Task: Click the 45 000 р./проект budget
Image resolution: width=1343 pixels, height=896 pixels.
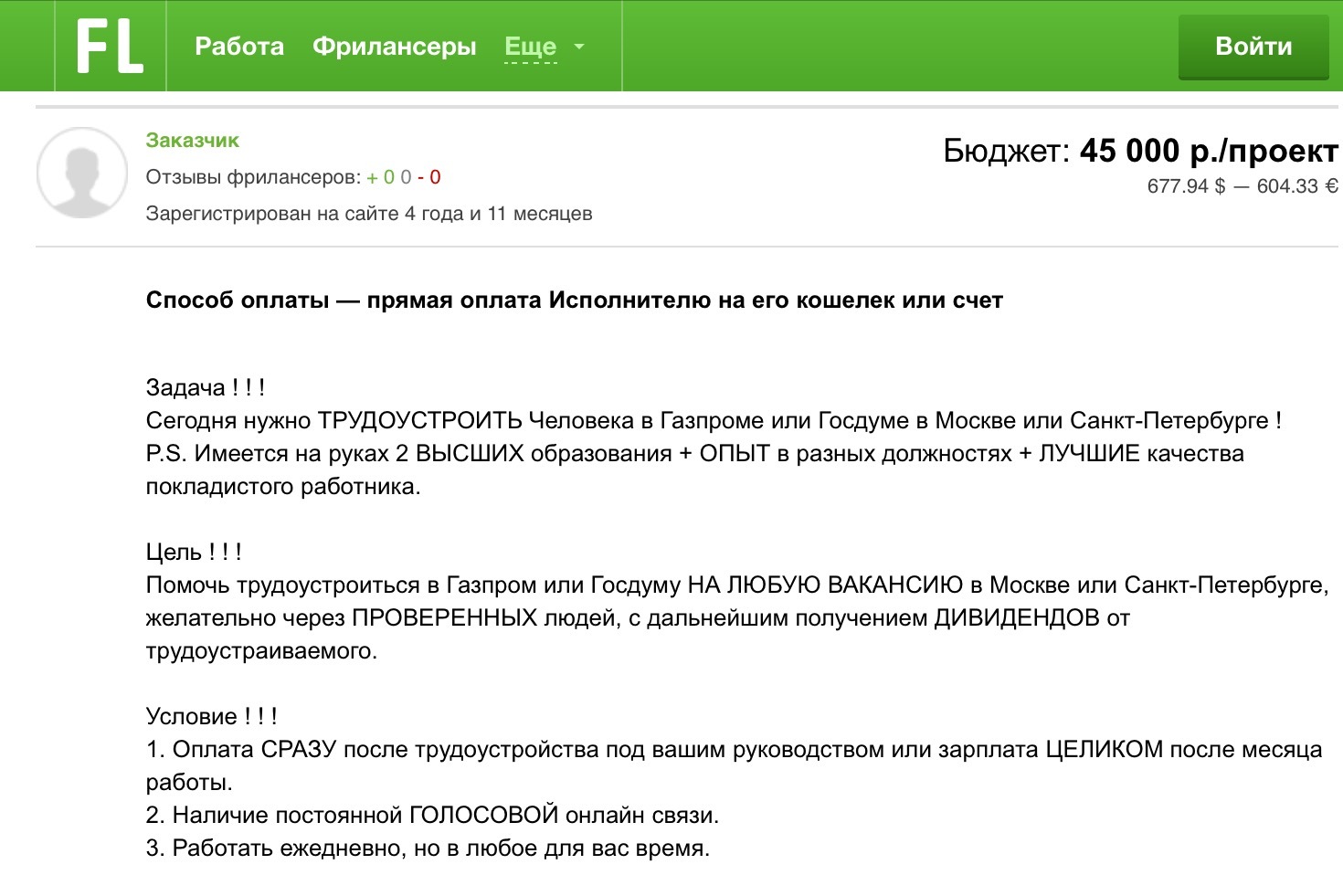Action: tap(1208, 151)
